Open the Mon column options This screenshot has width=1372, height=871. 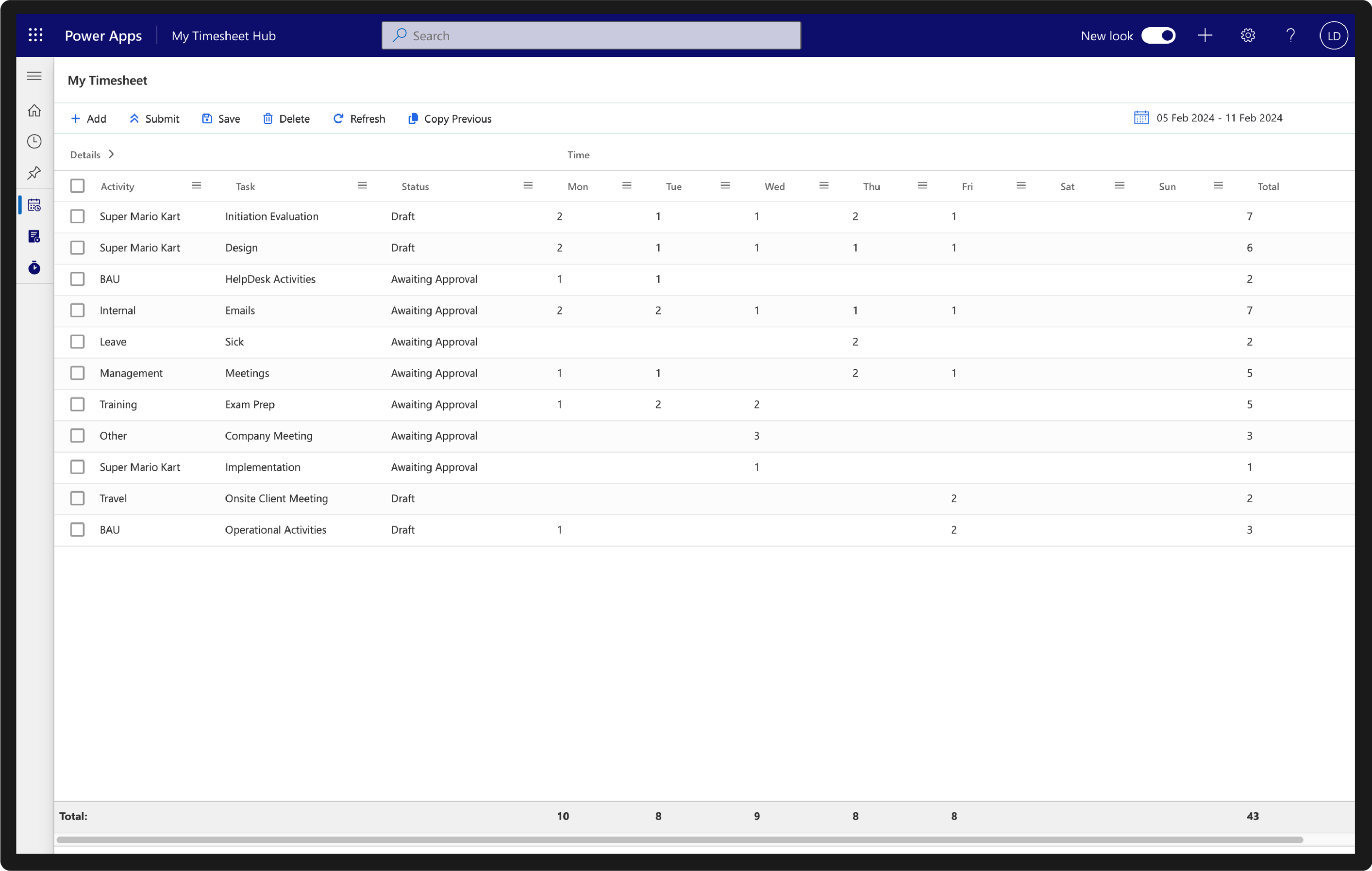(626, 185)
